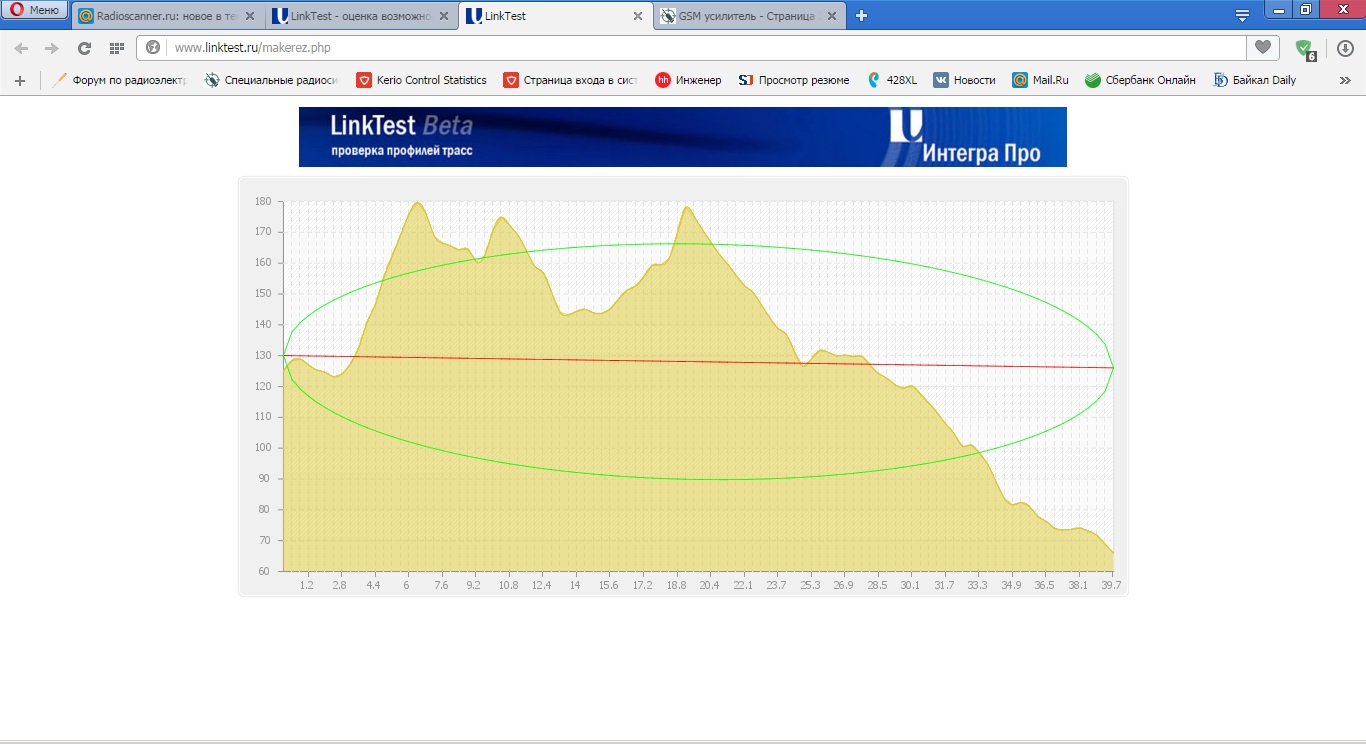Click the 130 value on vertical axis
The width and height of the screenshot is (1366, 744).
263,355
